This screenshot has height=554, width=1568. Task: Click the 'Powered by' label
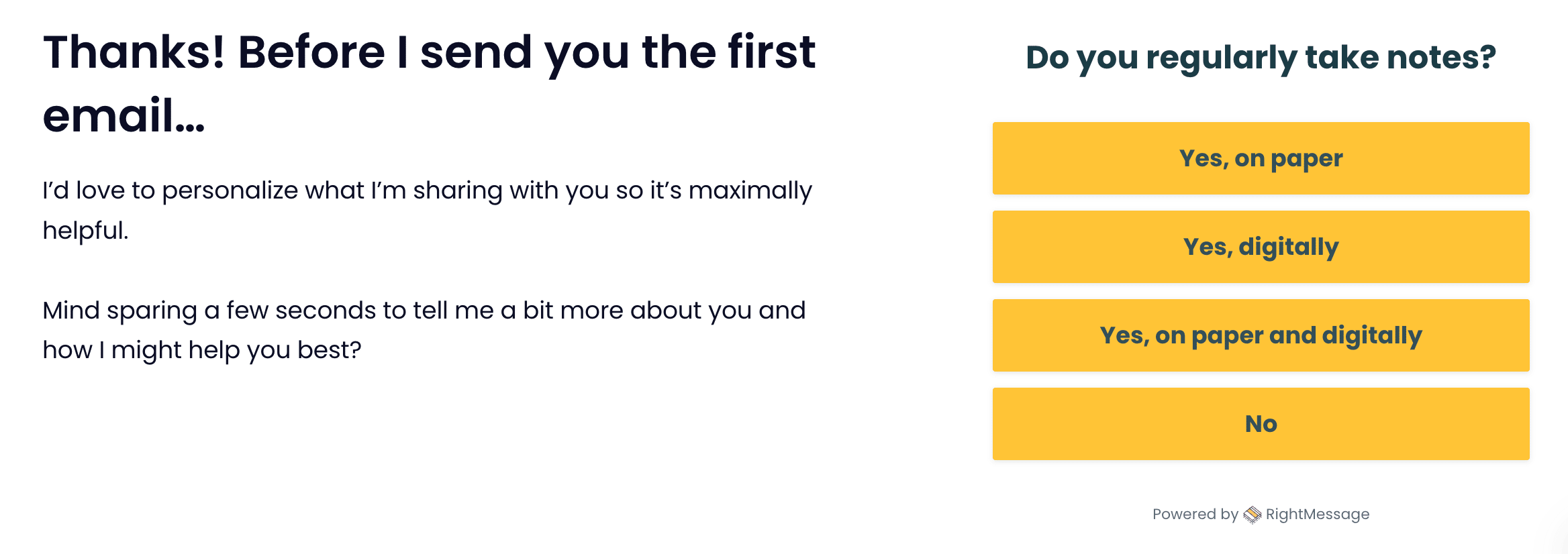tap(1195, 514)
